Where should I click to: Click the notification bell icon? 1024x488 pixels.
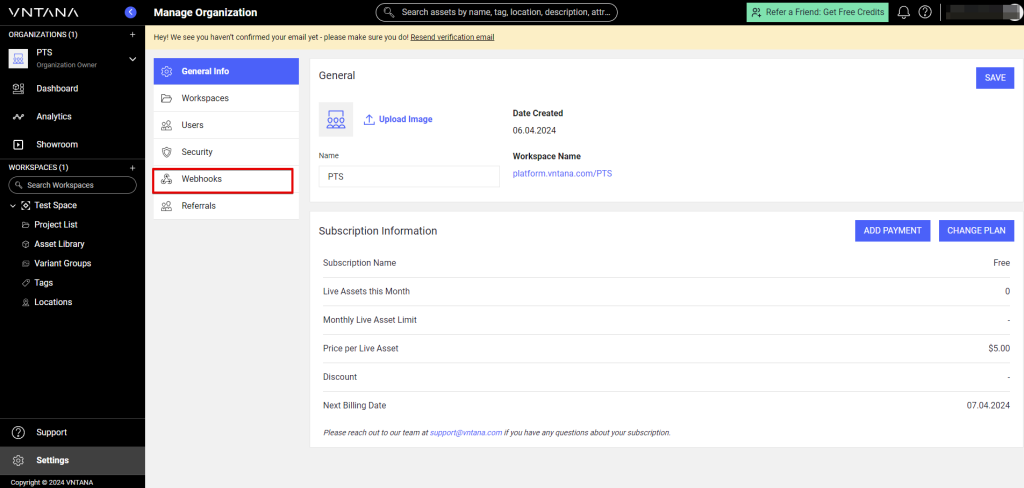click(904, 12)
